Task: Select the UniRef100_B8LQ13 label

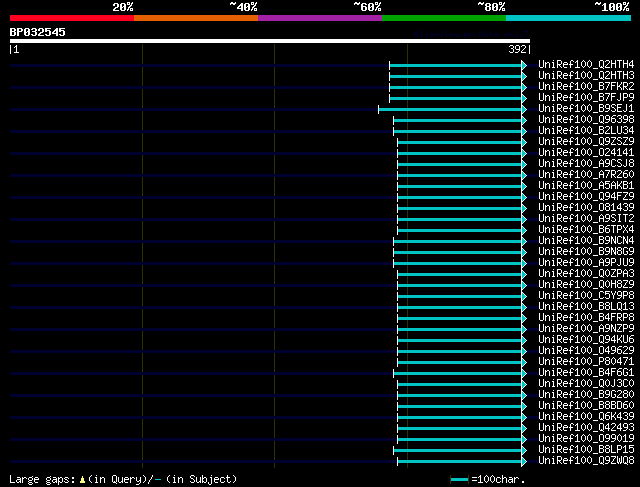Action: [x=586, y=307]
